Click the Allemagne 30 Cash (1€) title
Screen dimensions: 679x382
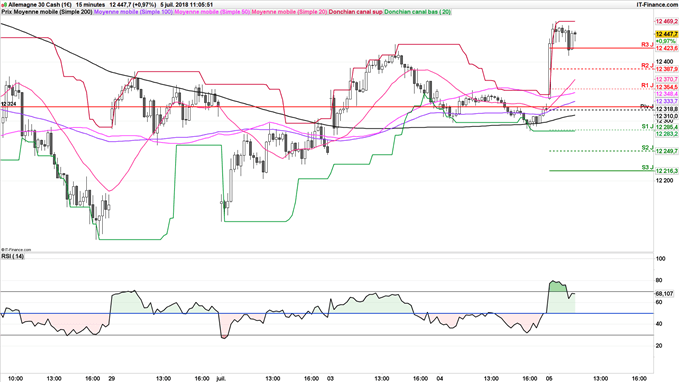pos(40,4)
